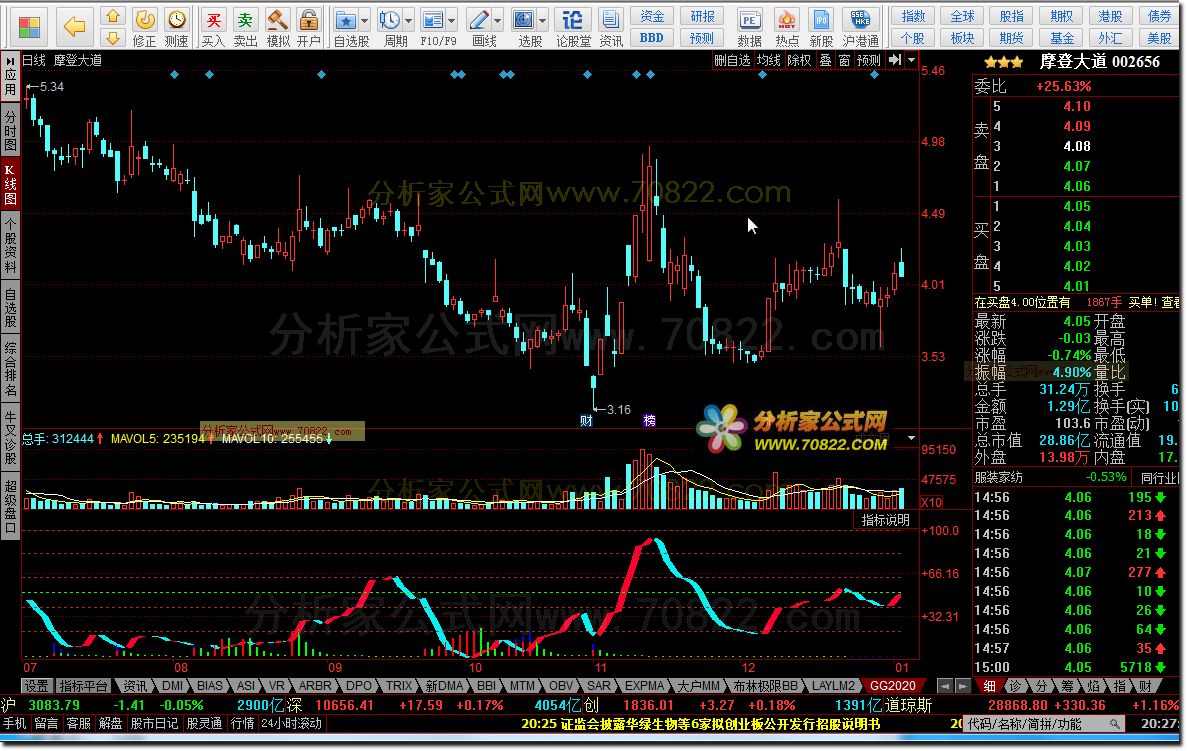
Task: Open the 沪港通 SSE HKE icon
Action: (861, 27)
